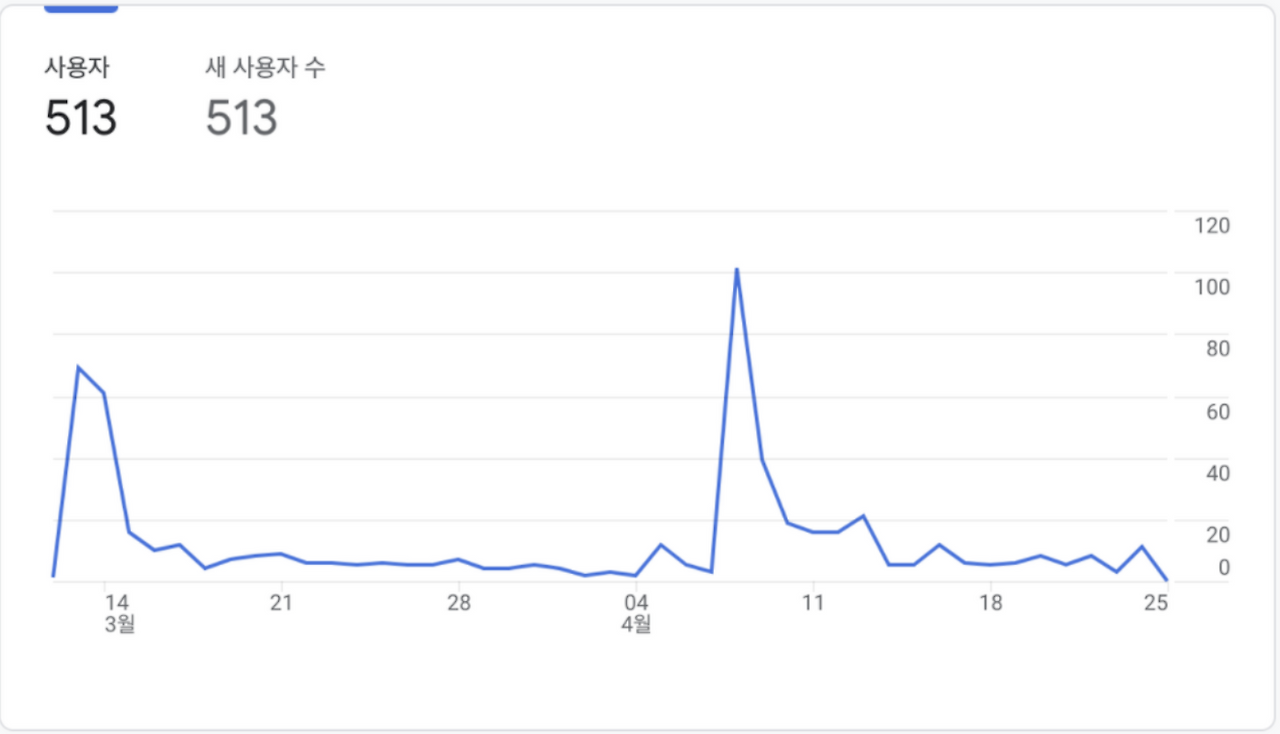Click the blue active tab indicator bar

click(x=81, y=8)
